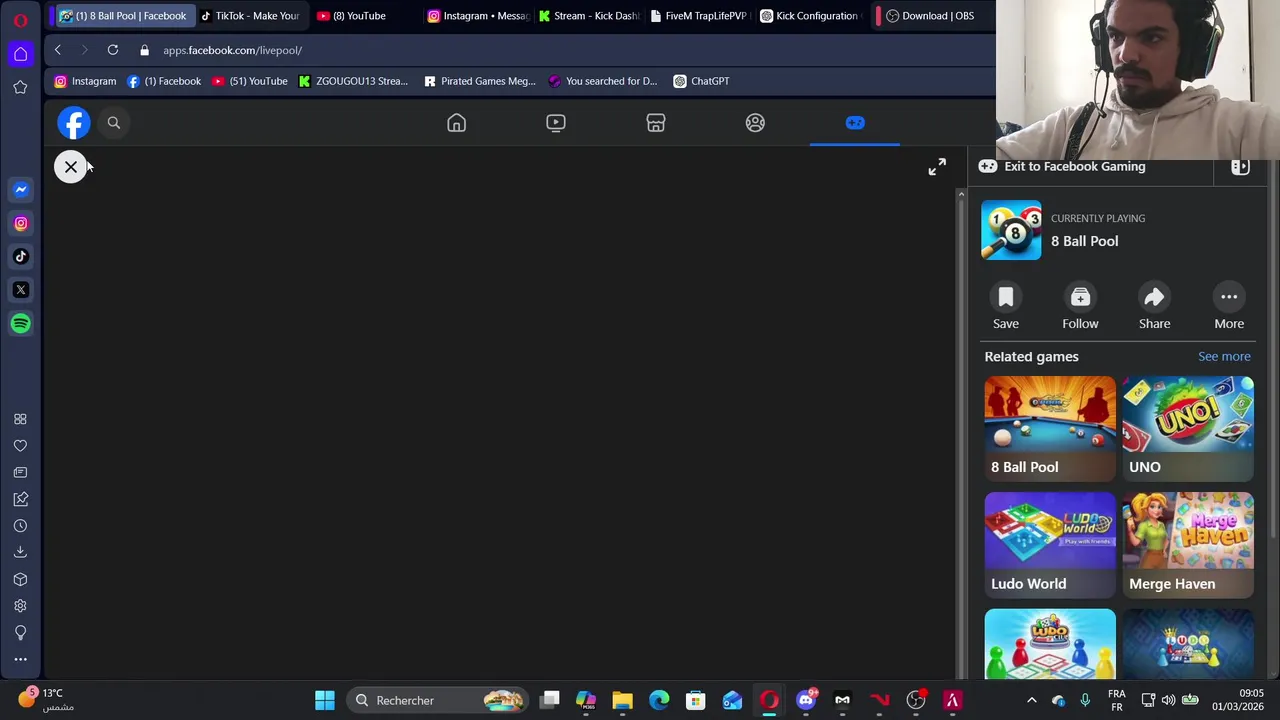The height and width of the screenshot is (720, 1280).
Task: Collapse the gaming side panel
Action: [1240, 167]
